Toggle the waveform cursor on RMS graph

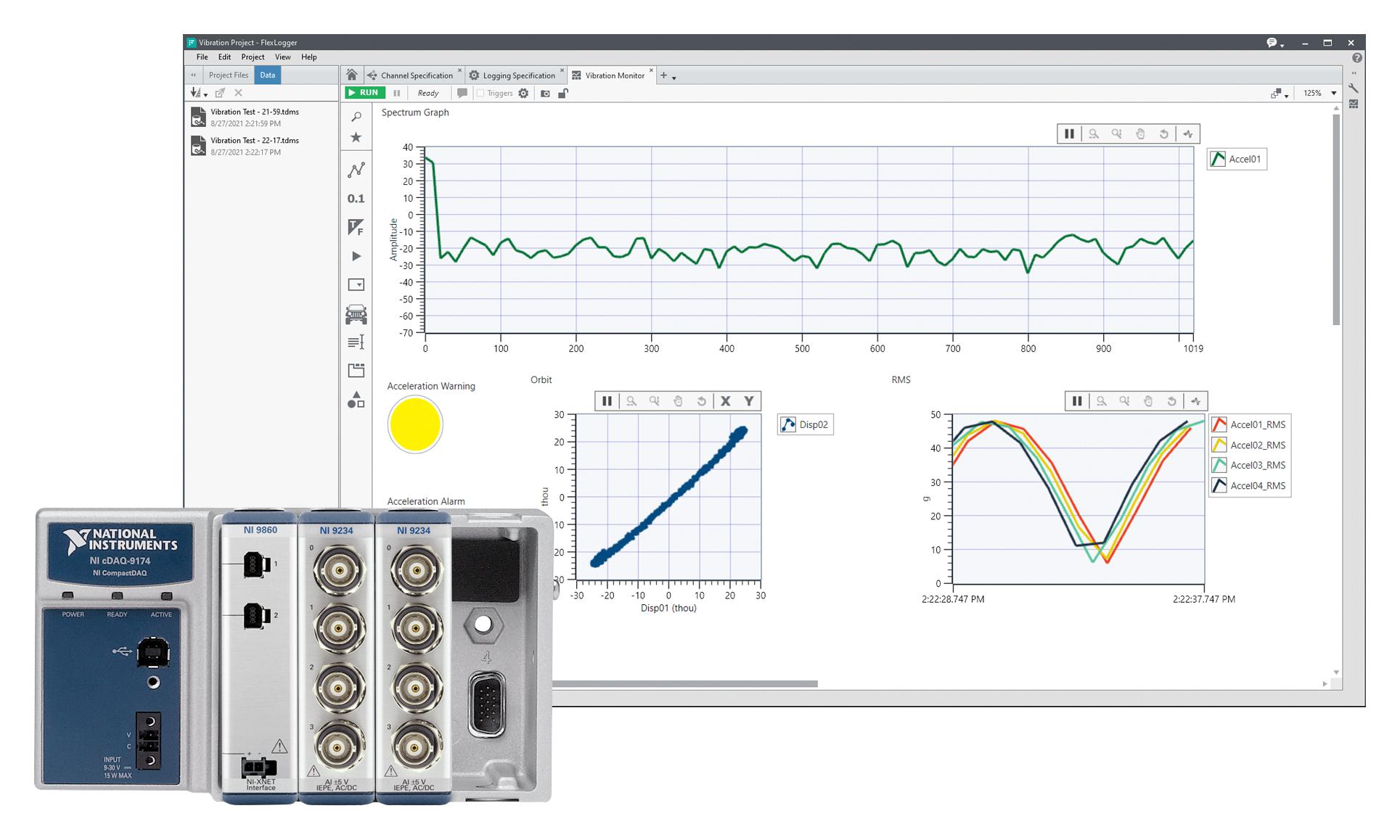1196,400
